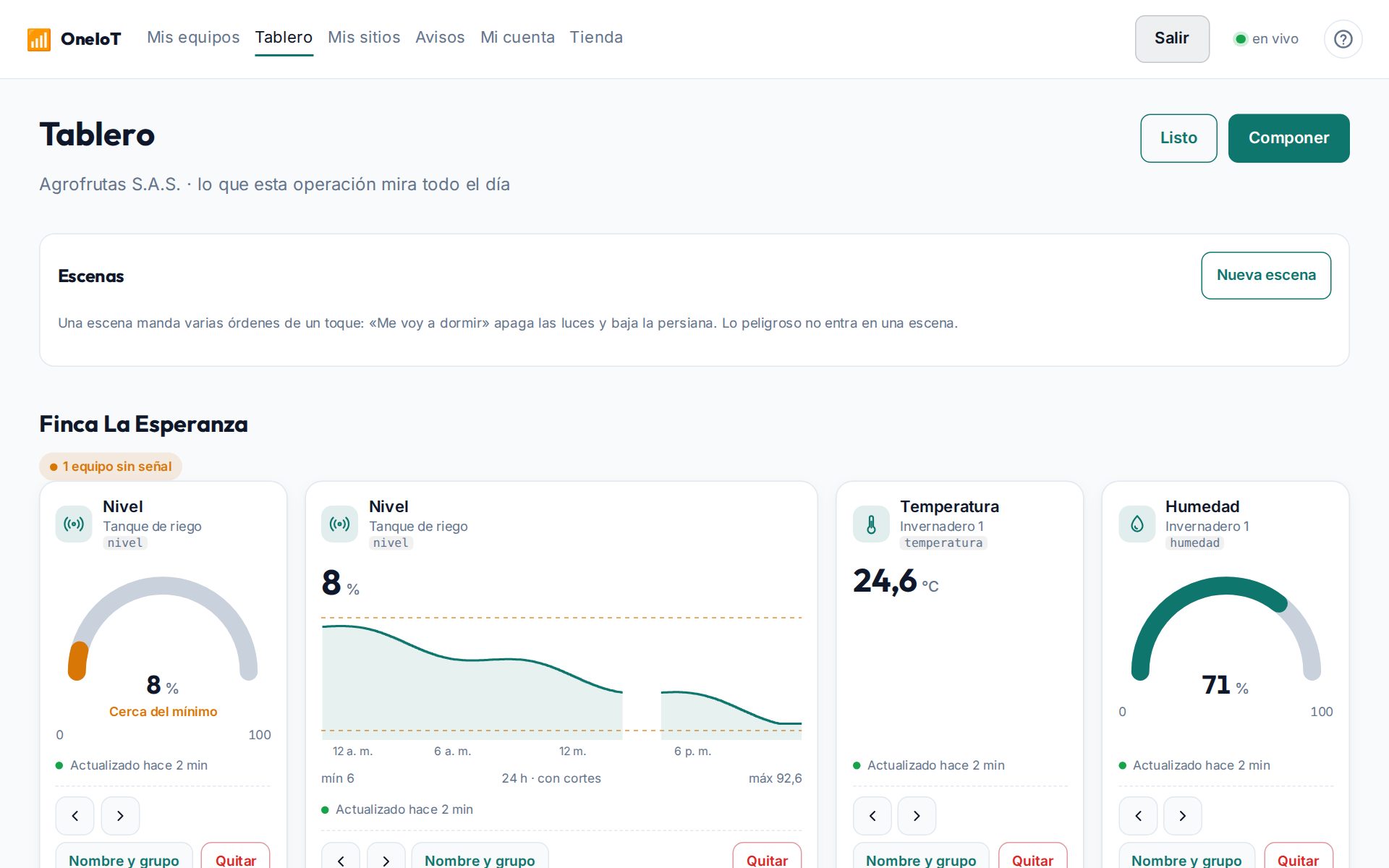Viewport: 1389px width, 868px height.
Task: Open the Mis equipos tab
Action: (193, 38)
